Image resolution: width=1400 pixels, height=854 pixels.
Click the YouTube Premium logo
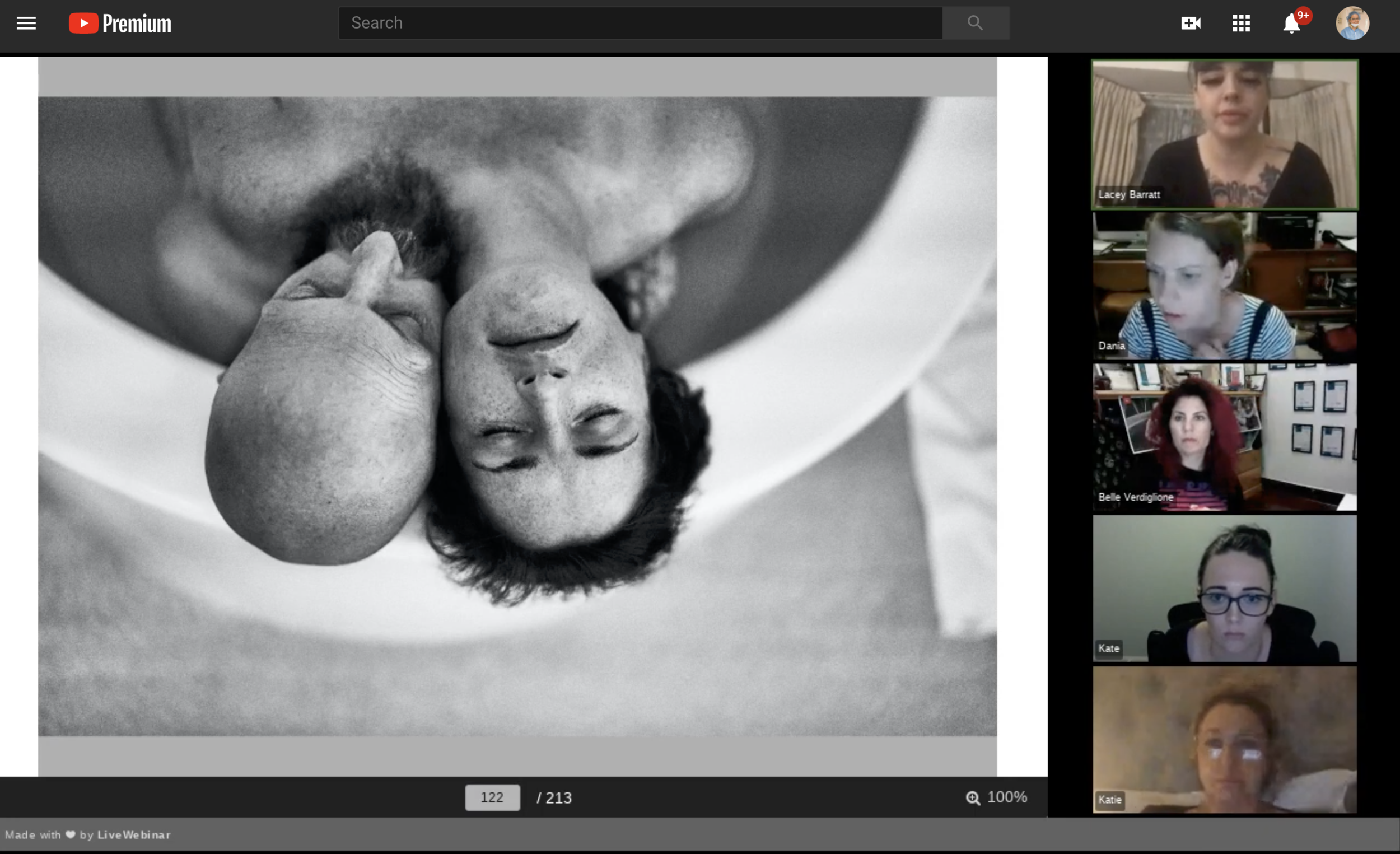120,24
